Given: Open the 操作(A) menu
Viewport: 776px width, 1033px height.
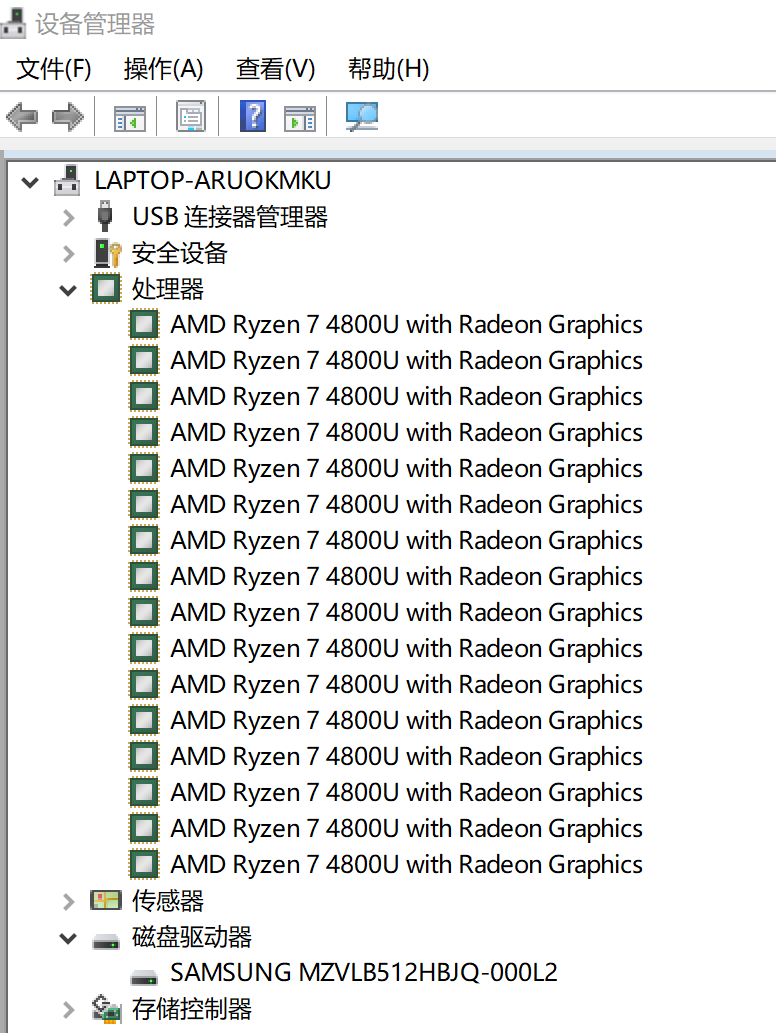Looking at the screenshot, I should click(163, 69).
